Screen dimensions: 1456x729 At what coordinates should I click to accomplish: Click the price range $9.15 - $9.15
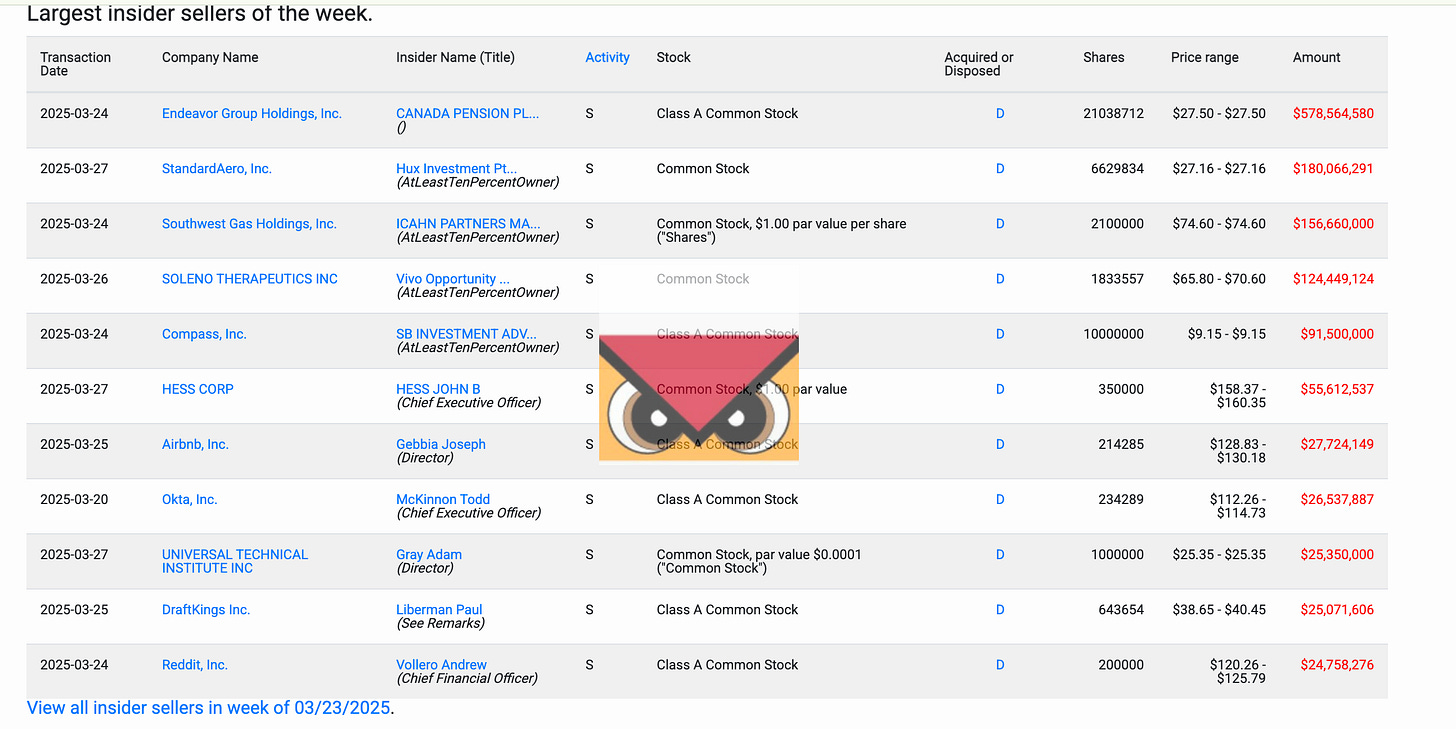click(1227, 334)
